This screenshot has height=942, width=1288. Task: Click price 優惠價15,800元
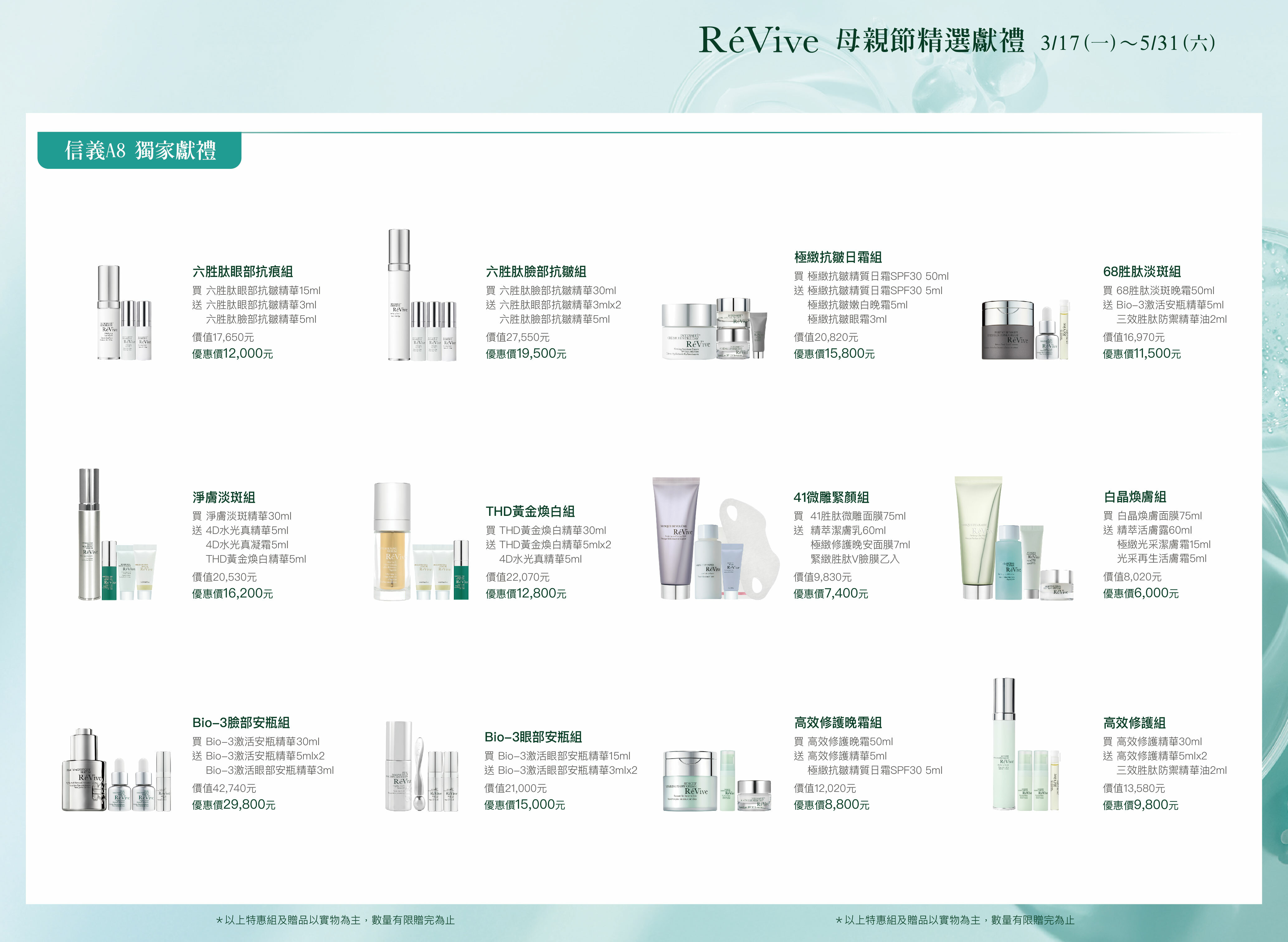(834, 354)
